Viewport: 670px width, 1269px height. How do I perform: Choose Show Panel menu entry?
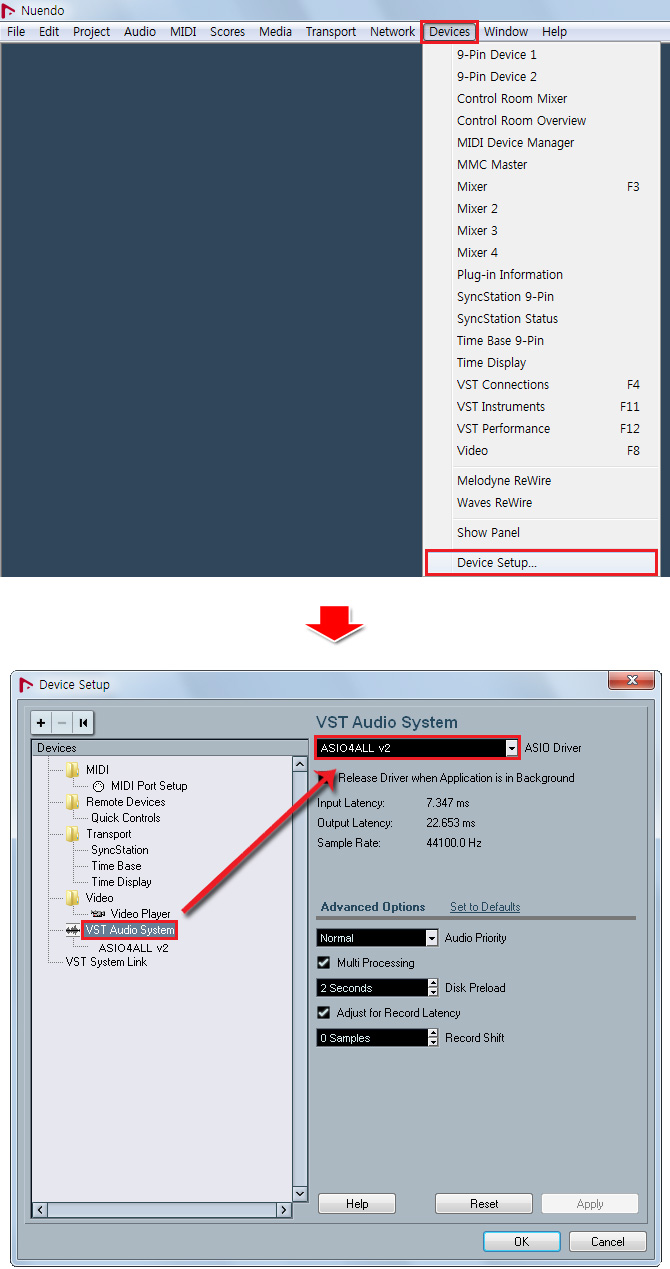click(x=541, y=533)
